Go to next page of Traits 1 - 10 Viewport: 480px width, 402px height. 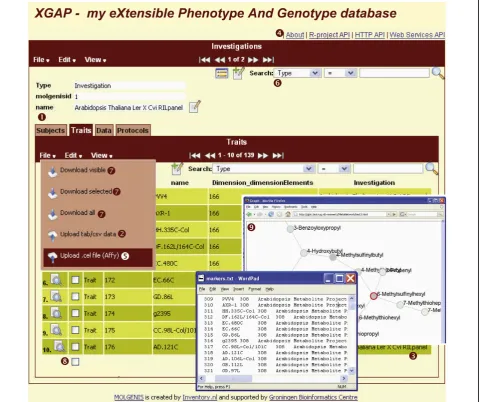[263, 155]
